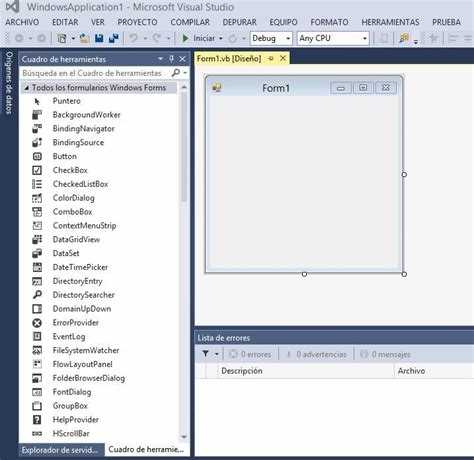474x460 pixels.
Task: Pin the Cuadro de herramientas panel
Action: 171,59
